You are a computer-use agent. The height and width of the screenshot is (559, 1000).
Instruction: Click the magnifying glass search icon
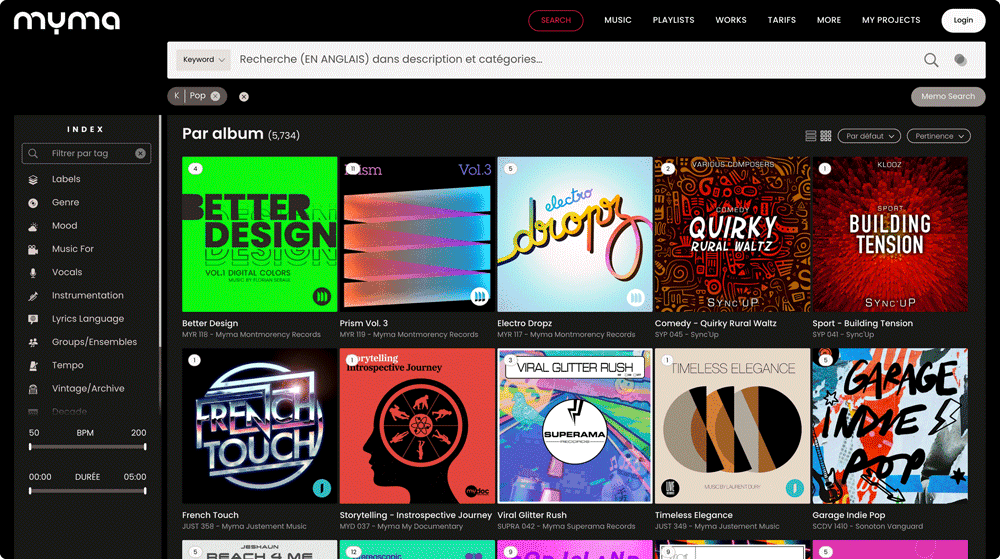(931, 60)
